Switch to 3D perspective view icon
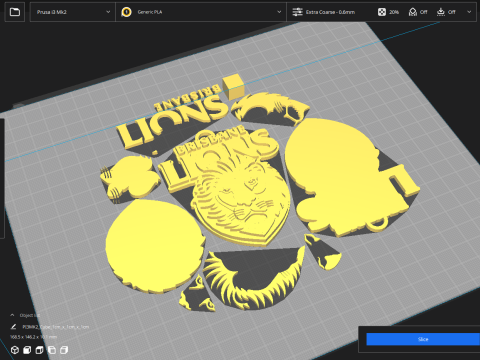The width and height of the screenshot is (480, 360). 15,350
